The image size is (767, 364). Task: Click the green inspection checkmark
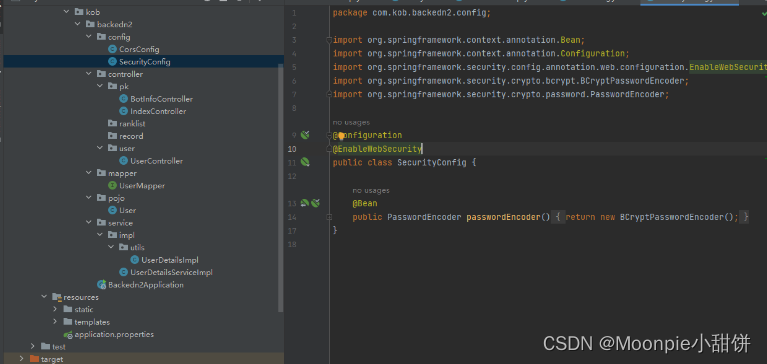click(764, 14)
